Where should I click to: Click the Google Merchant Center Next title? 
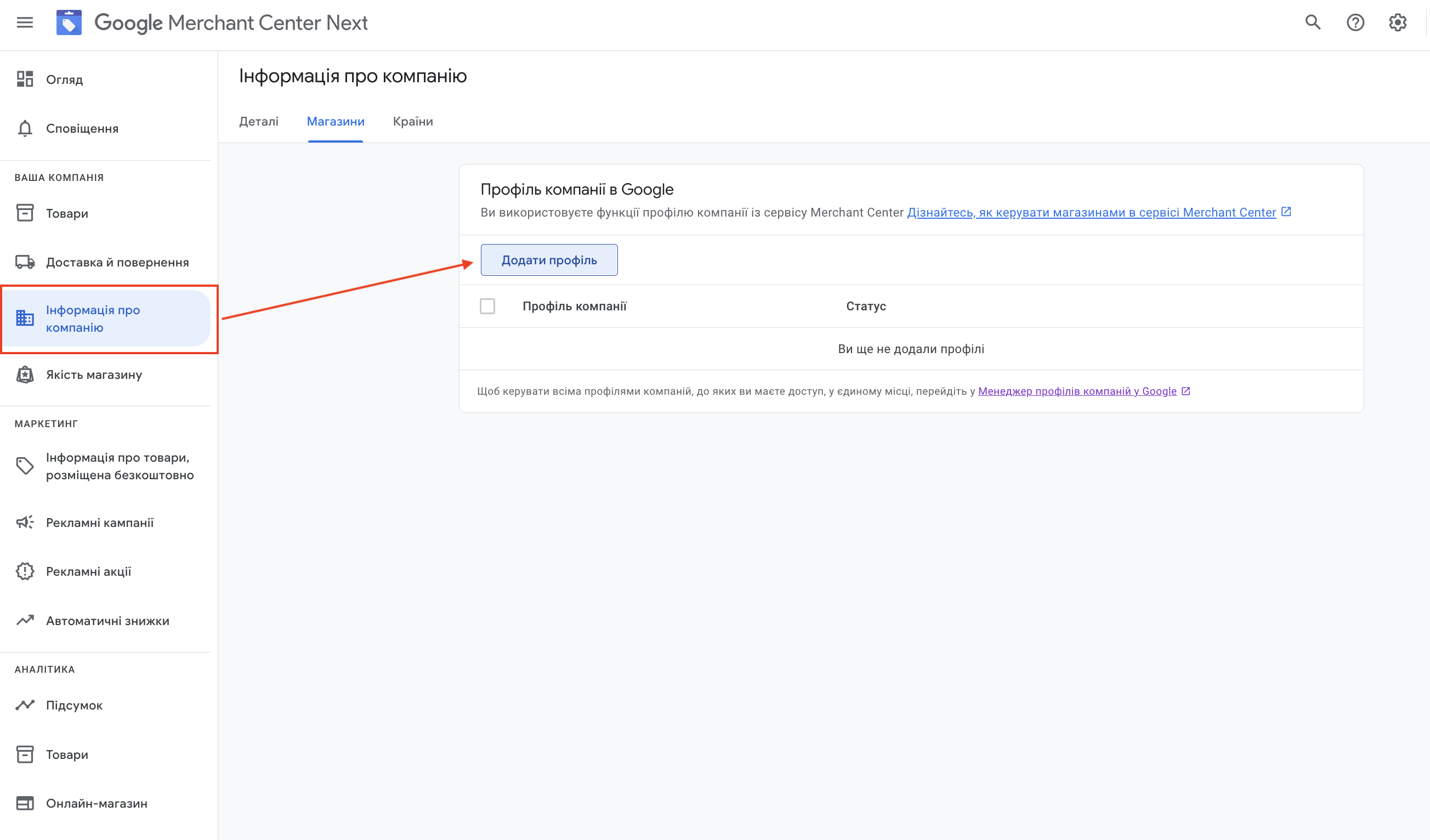tap(231, 22)
